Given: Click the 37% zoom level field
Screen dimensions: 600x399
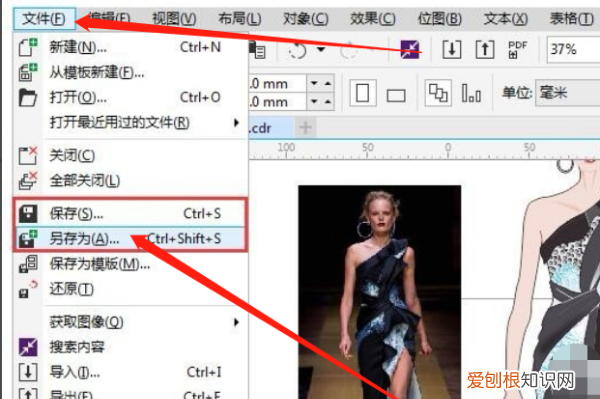Looking at the screenshot, I should pyautogui.click(x=573, y=49).
